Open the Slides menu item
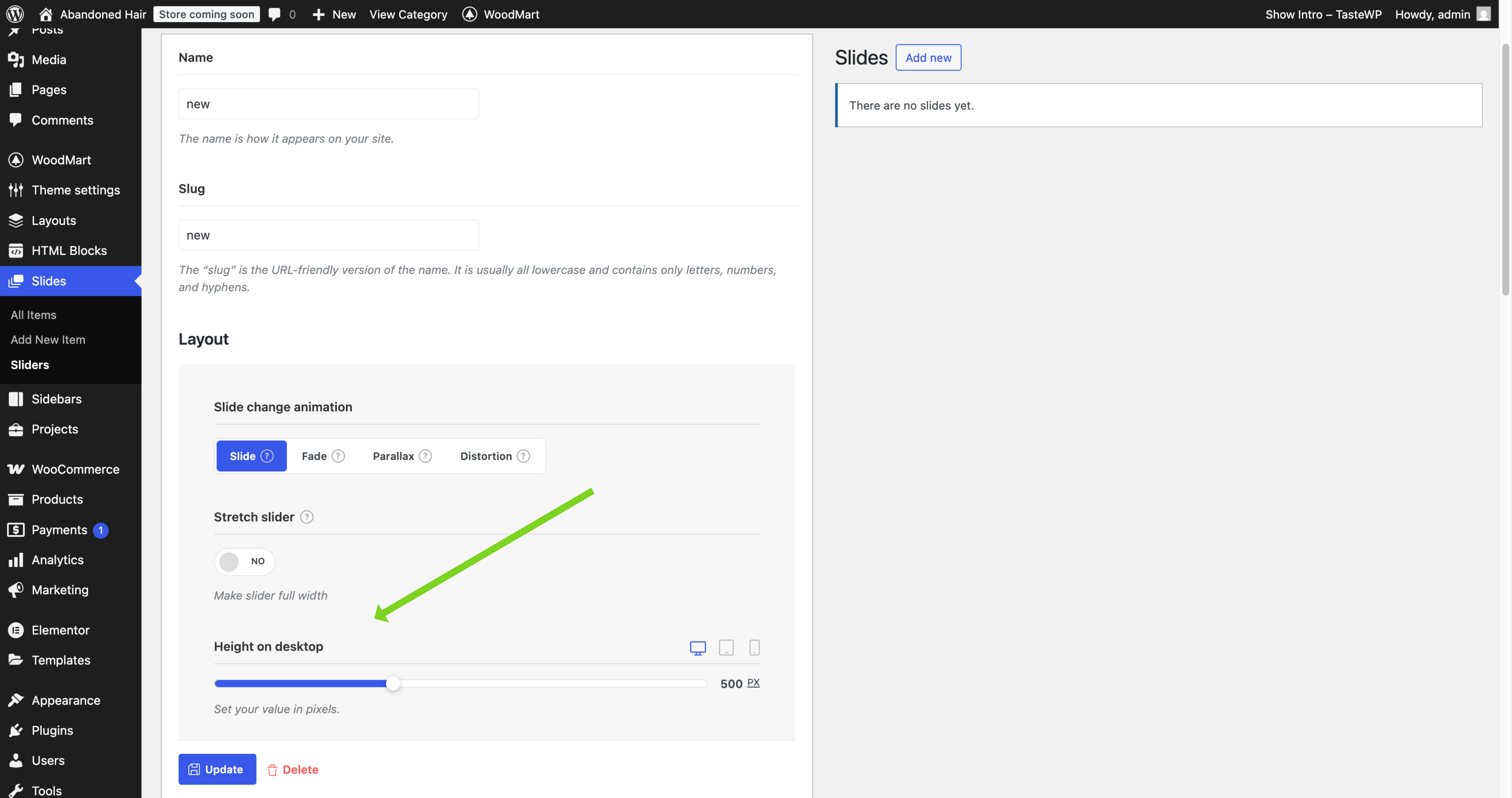 tap(71, 281)
